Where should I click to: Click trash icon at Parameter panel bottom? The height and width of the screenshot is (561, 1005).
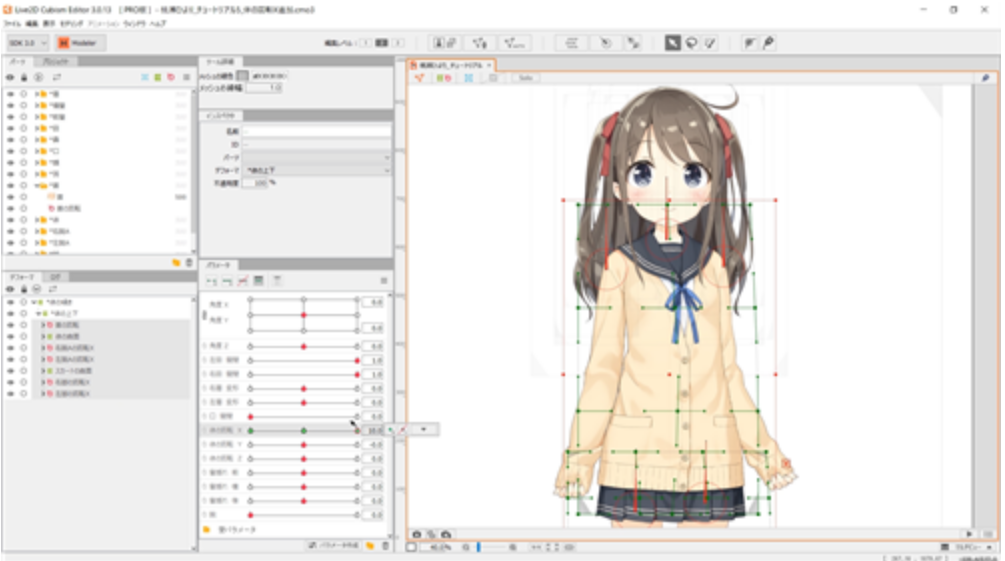pyautogui.click(x=385, y=546)
